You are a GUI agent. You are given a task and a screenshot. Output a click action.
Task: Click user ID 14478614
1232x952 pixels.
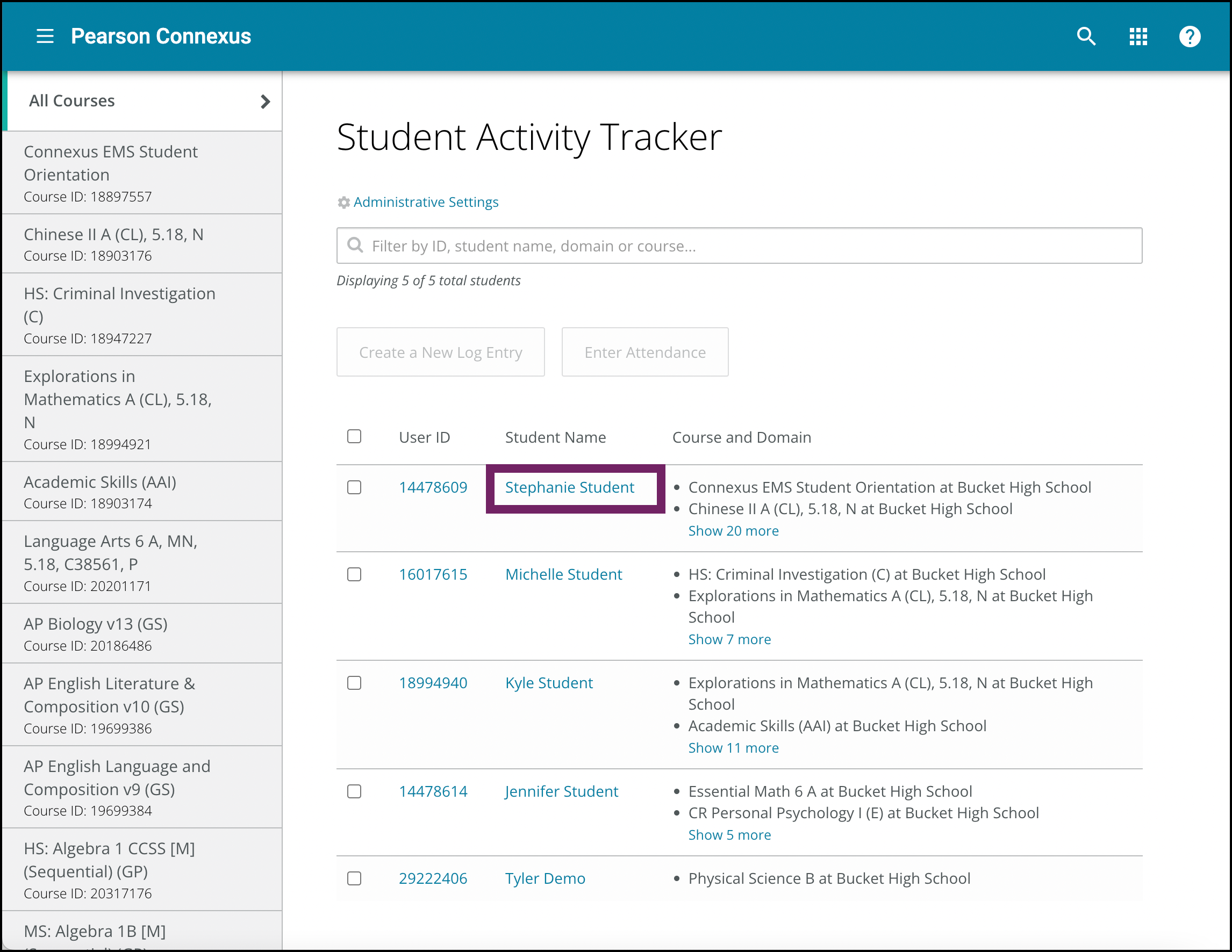point(433,791)
